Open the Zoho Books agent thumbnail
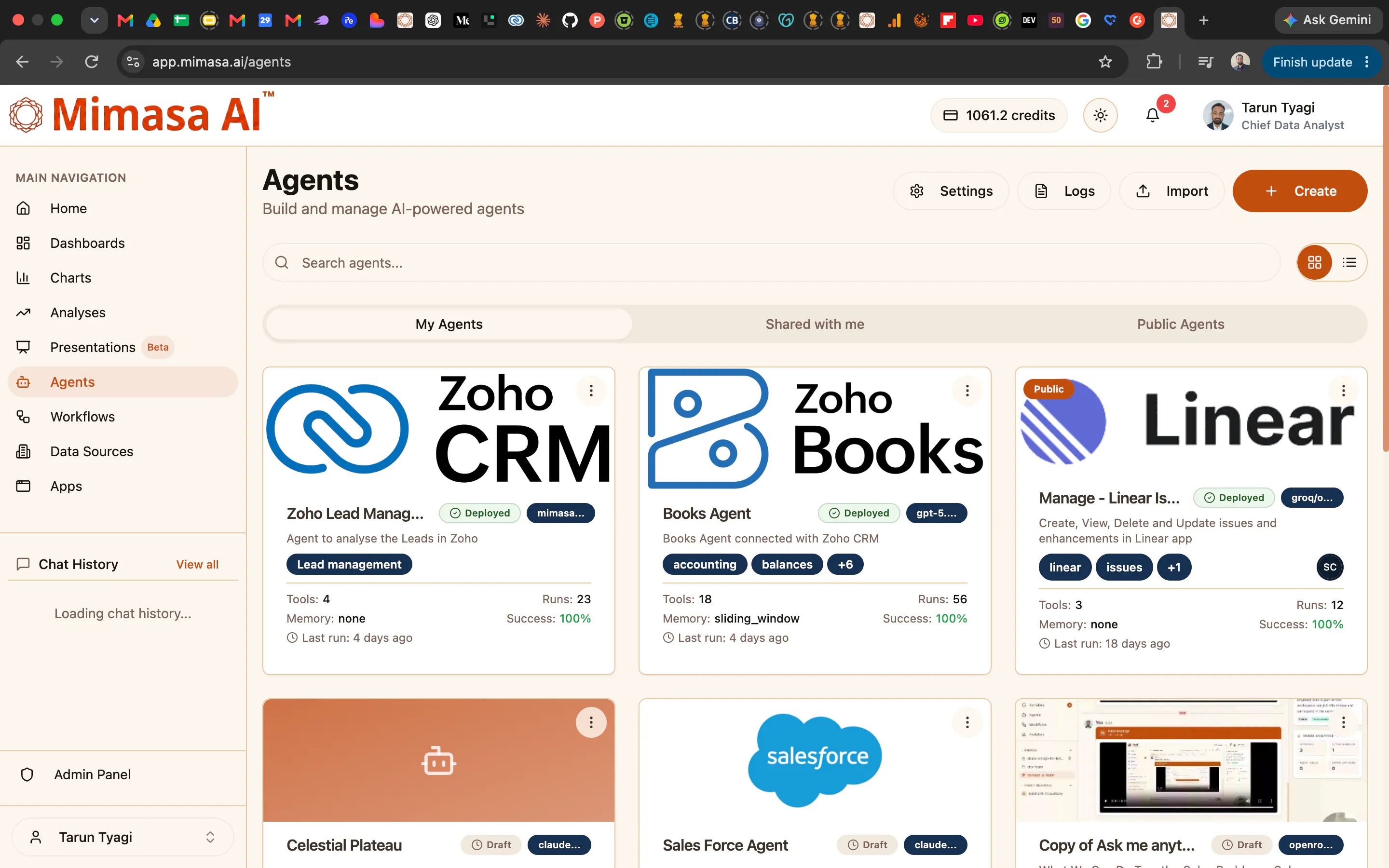1389x868 pixels. coord(815,429)
